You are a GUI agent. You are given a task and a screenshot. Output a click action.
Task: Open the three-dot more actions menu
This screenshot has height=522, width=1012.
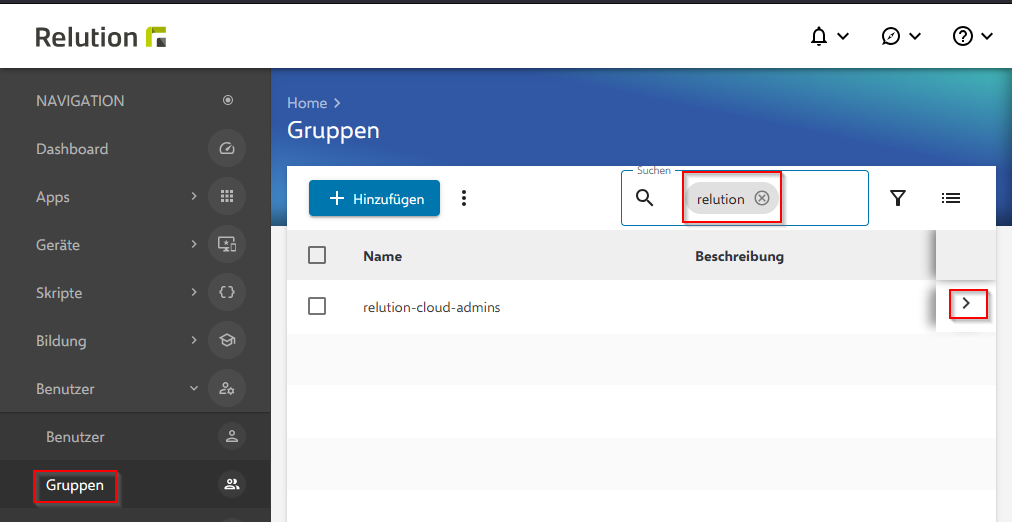(x=463, y=198)
